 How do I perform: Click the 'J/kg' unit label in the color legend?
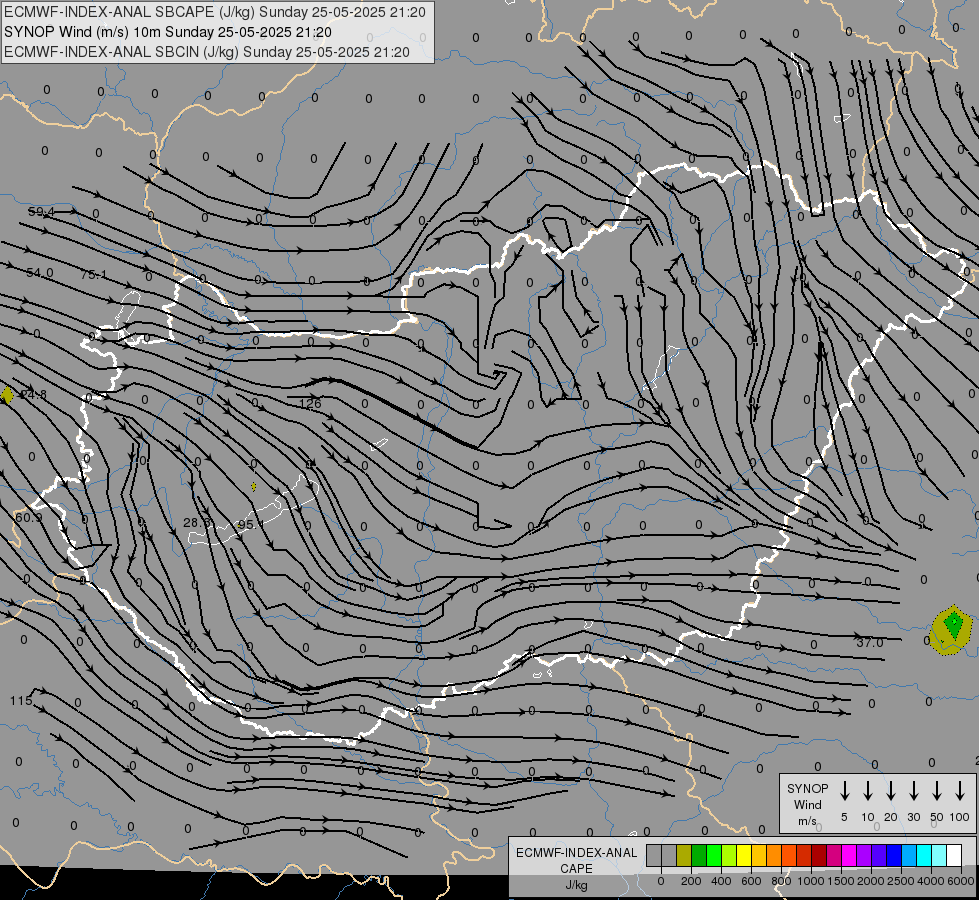point(576,885)
